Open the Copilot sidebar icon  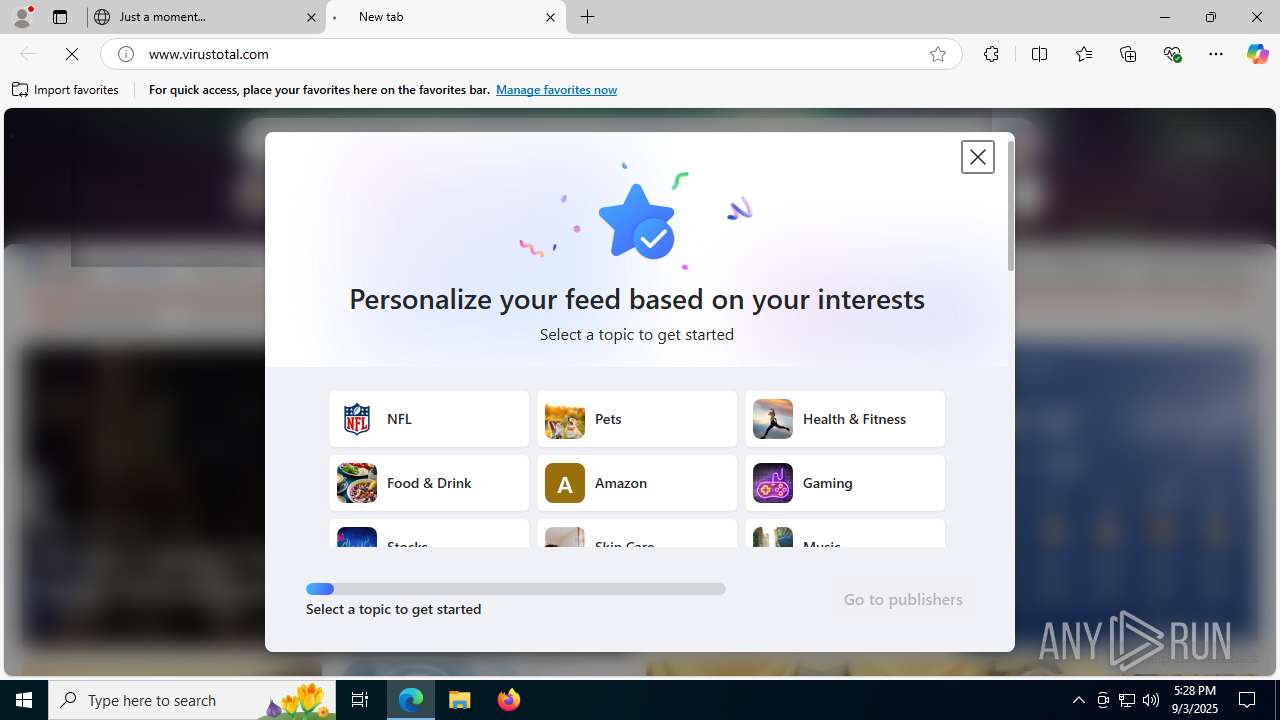click(1257, 54)
